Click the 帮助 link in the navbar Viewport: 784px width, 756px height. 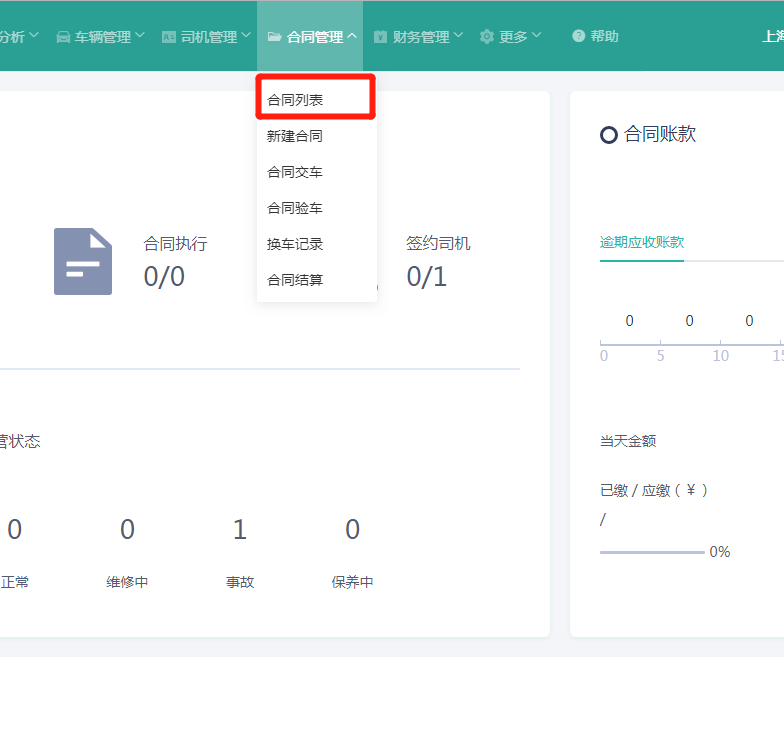click(x=604, y=37)
